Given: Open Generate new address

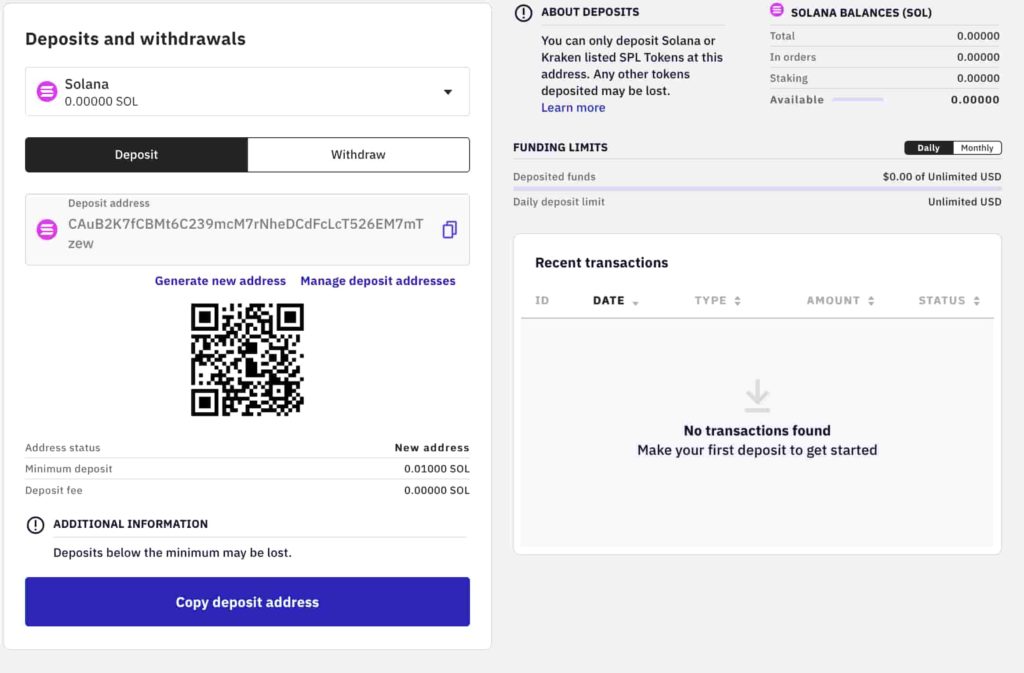Looking at the screenshot, I should coord(220,281).
